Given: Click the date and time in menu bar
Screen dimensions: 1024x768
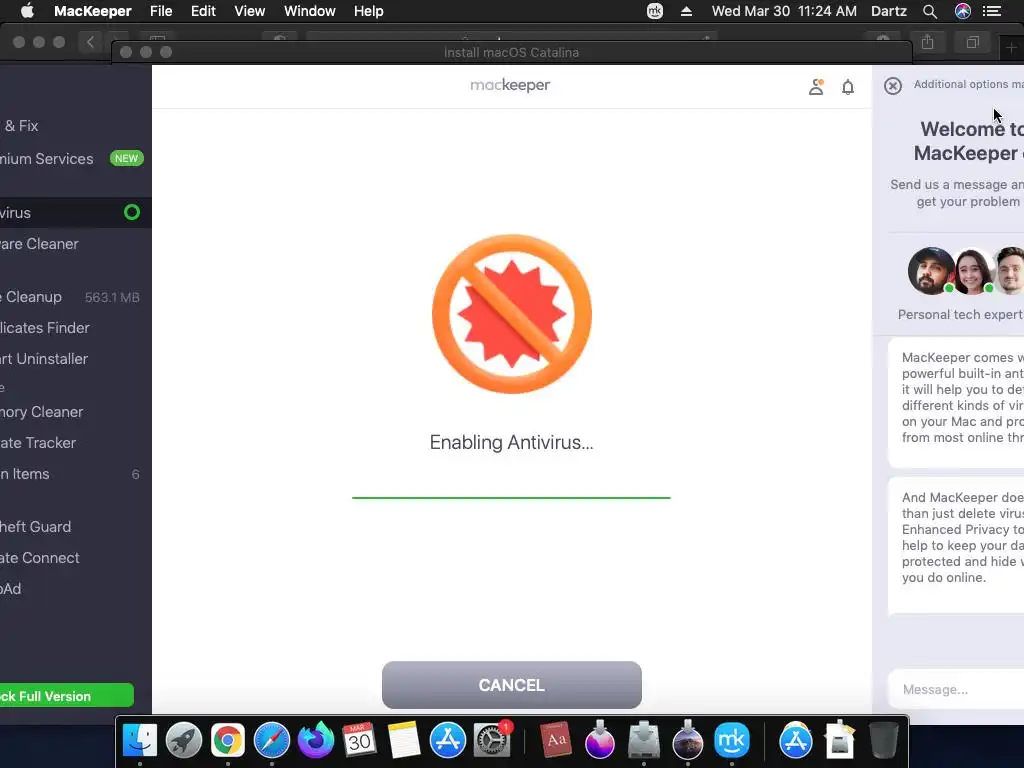Looking at the screenshot, I should pyautogui.click(x=784, y=11).
